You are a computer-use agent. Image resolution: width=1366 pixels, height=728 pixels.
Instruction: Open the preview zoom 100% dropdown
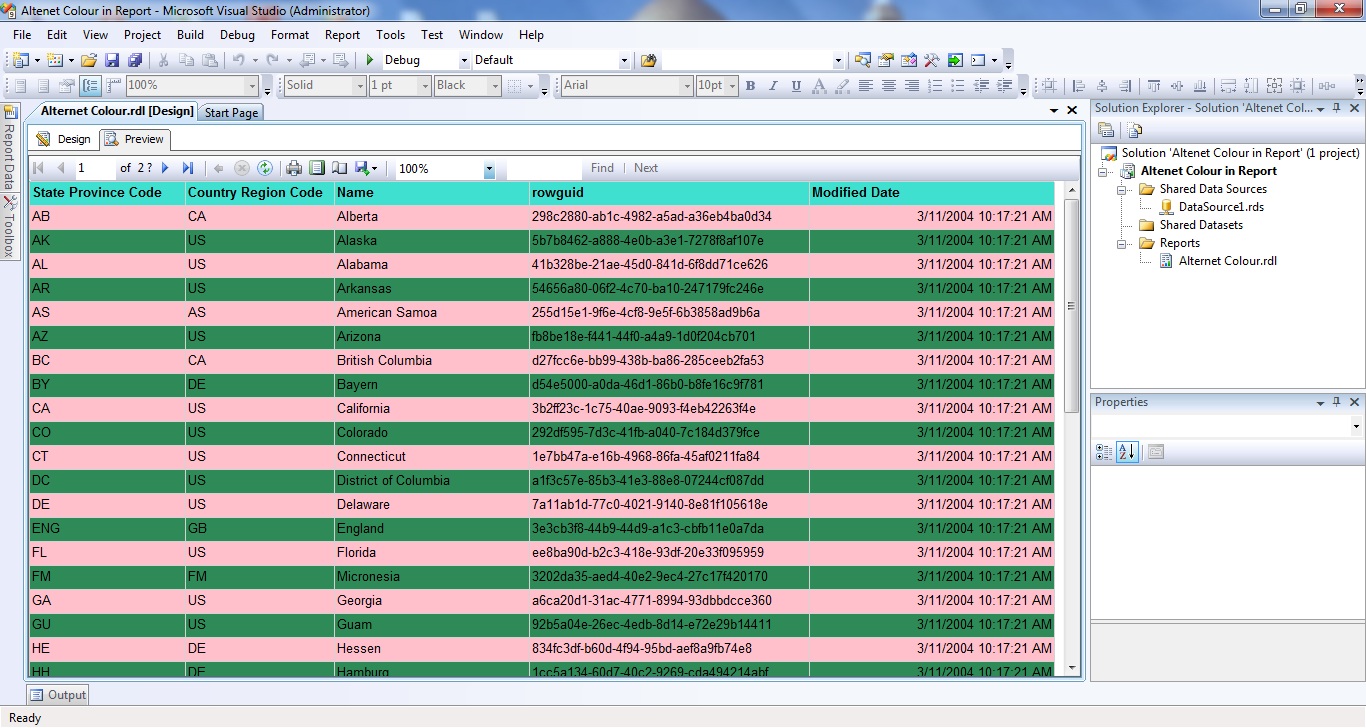[489, 168]
